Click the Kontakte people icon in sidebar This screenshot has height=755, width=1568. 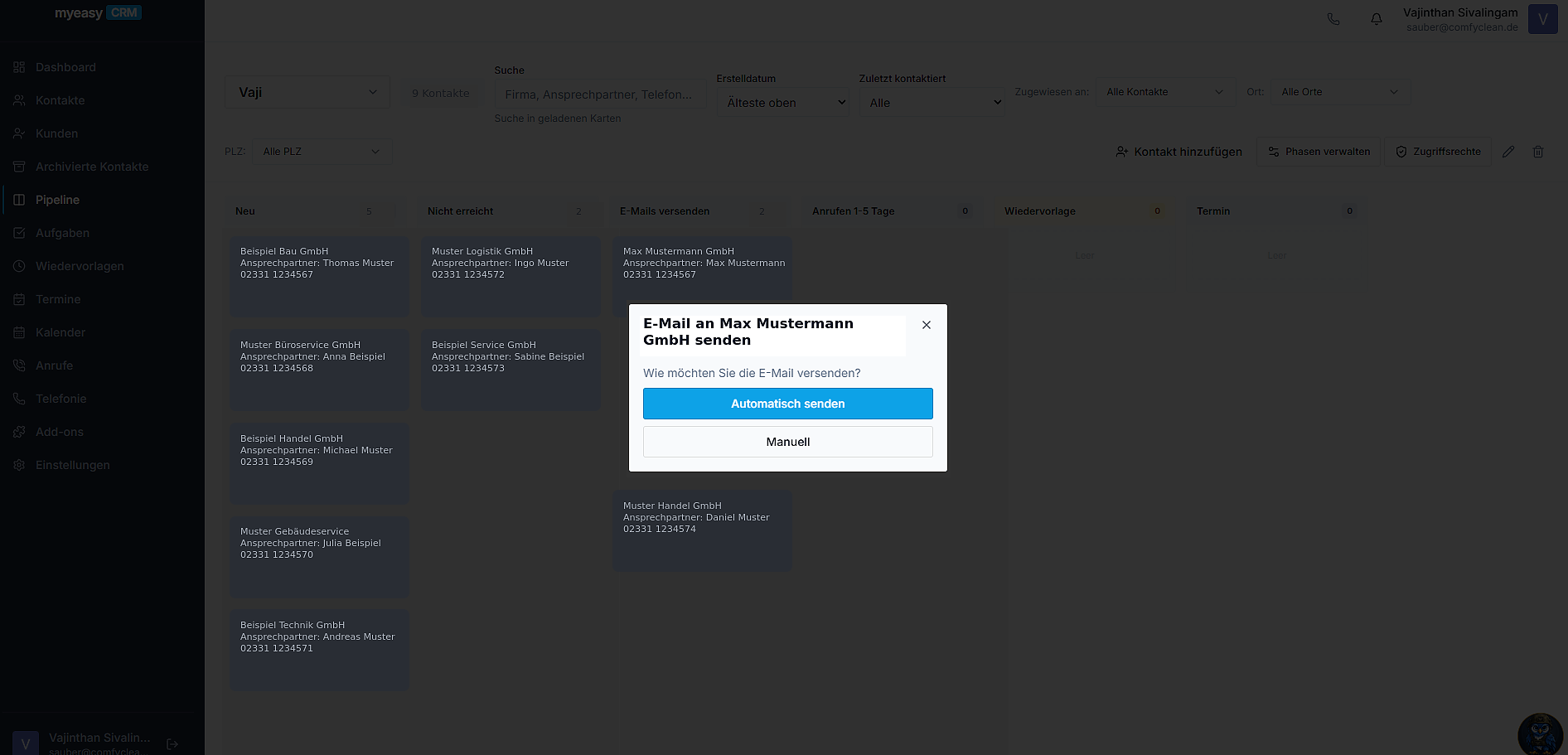coord(19,100)
